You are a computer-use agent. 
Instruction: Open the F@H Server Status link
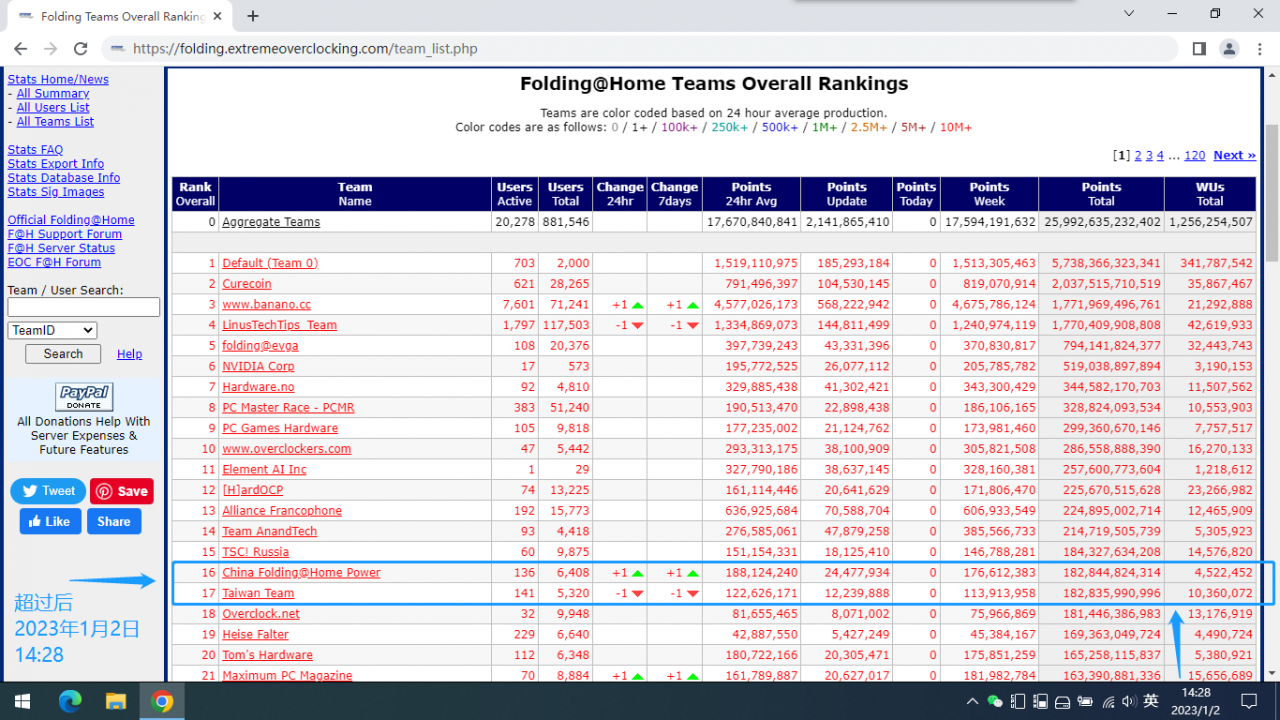pos(61,248)
